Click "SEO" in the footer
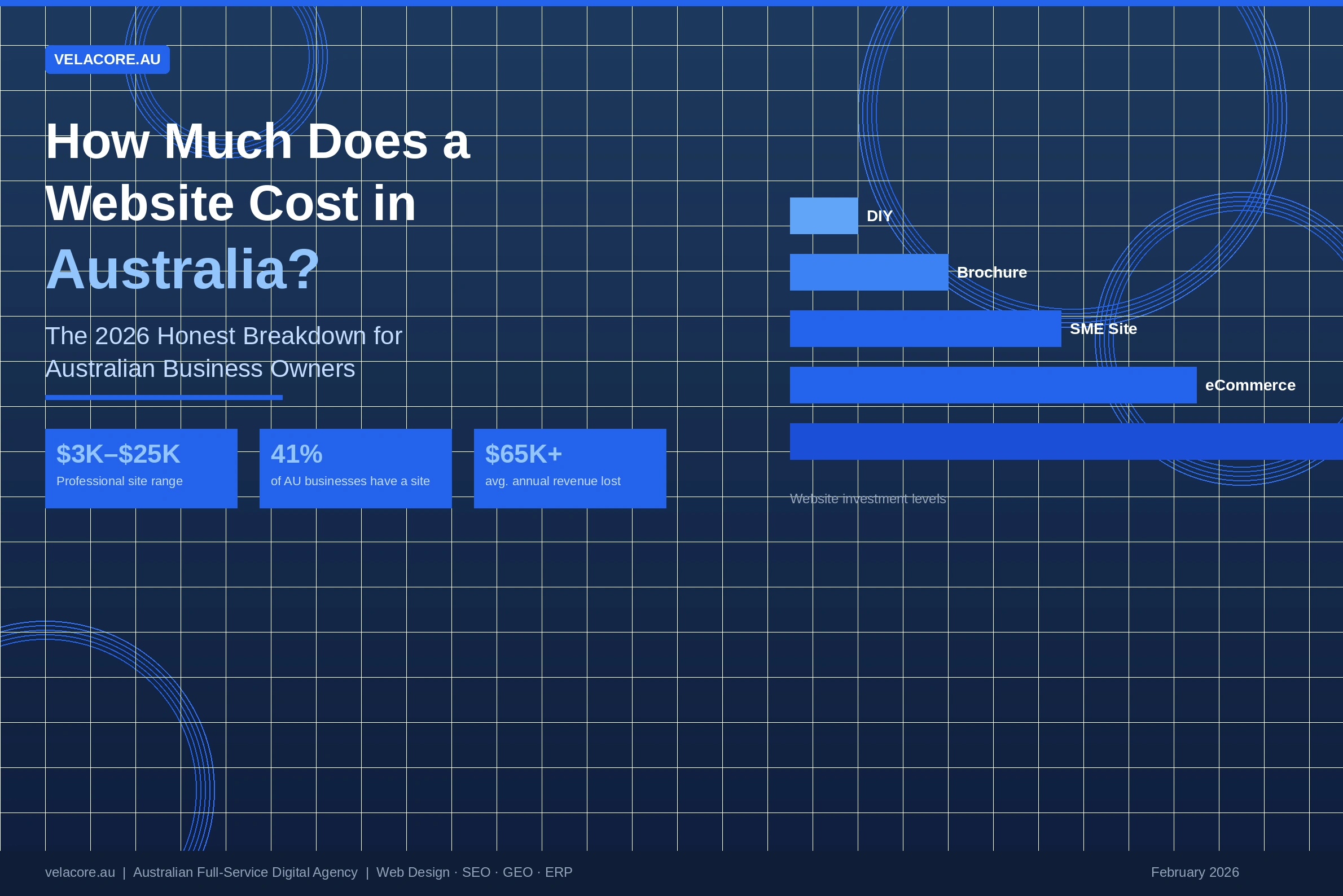The width and height of the screenshot is (1343, 896). 476,872
